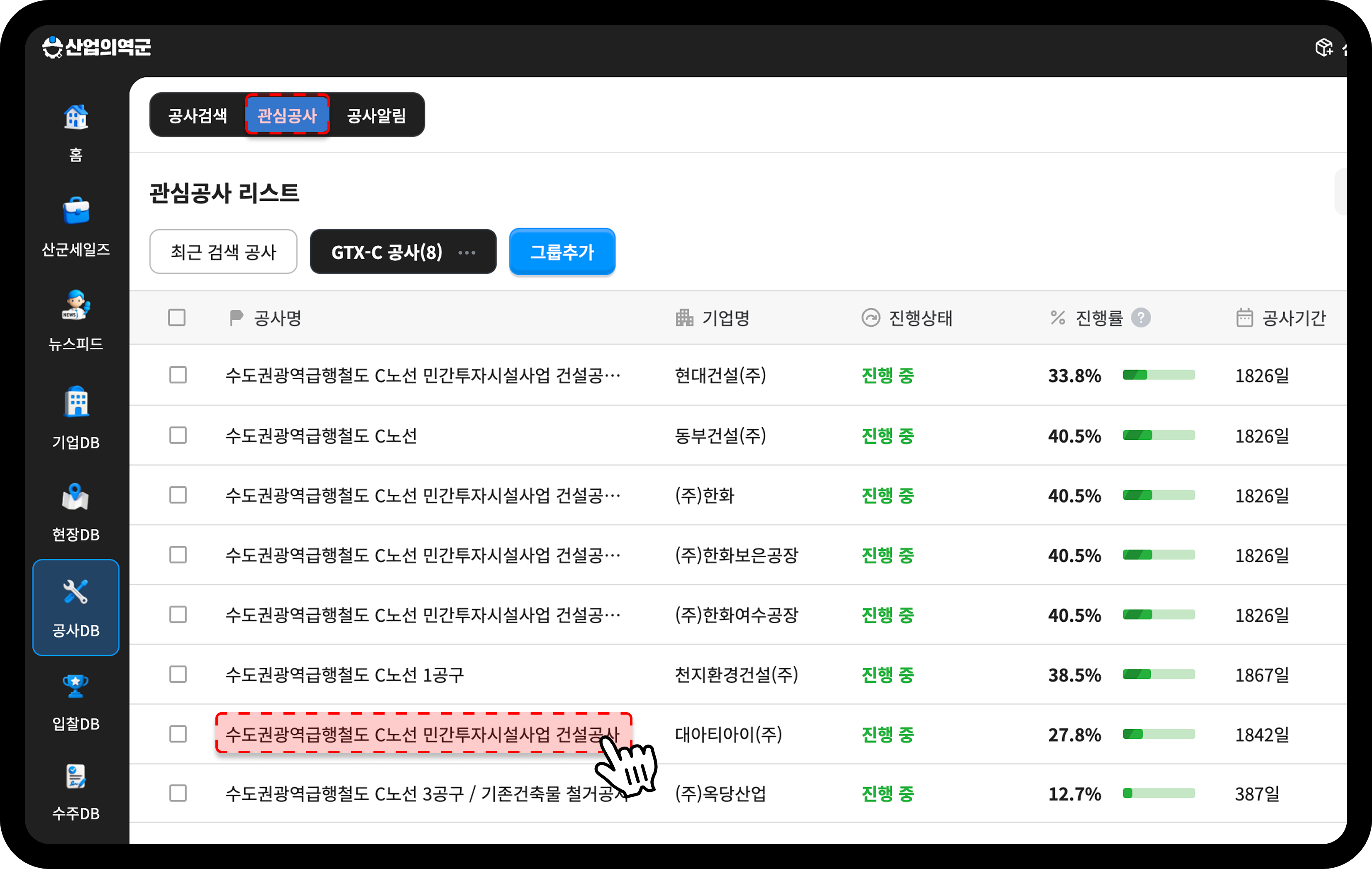
Task: Check the (주)한화 row checkbox
Action: tap(178, 495)
